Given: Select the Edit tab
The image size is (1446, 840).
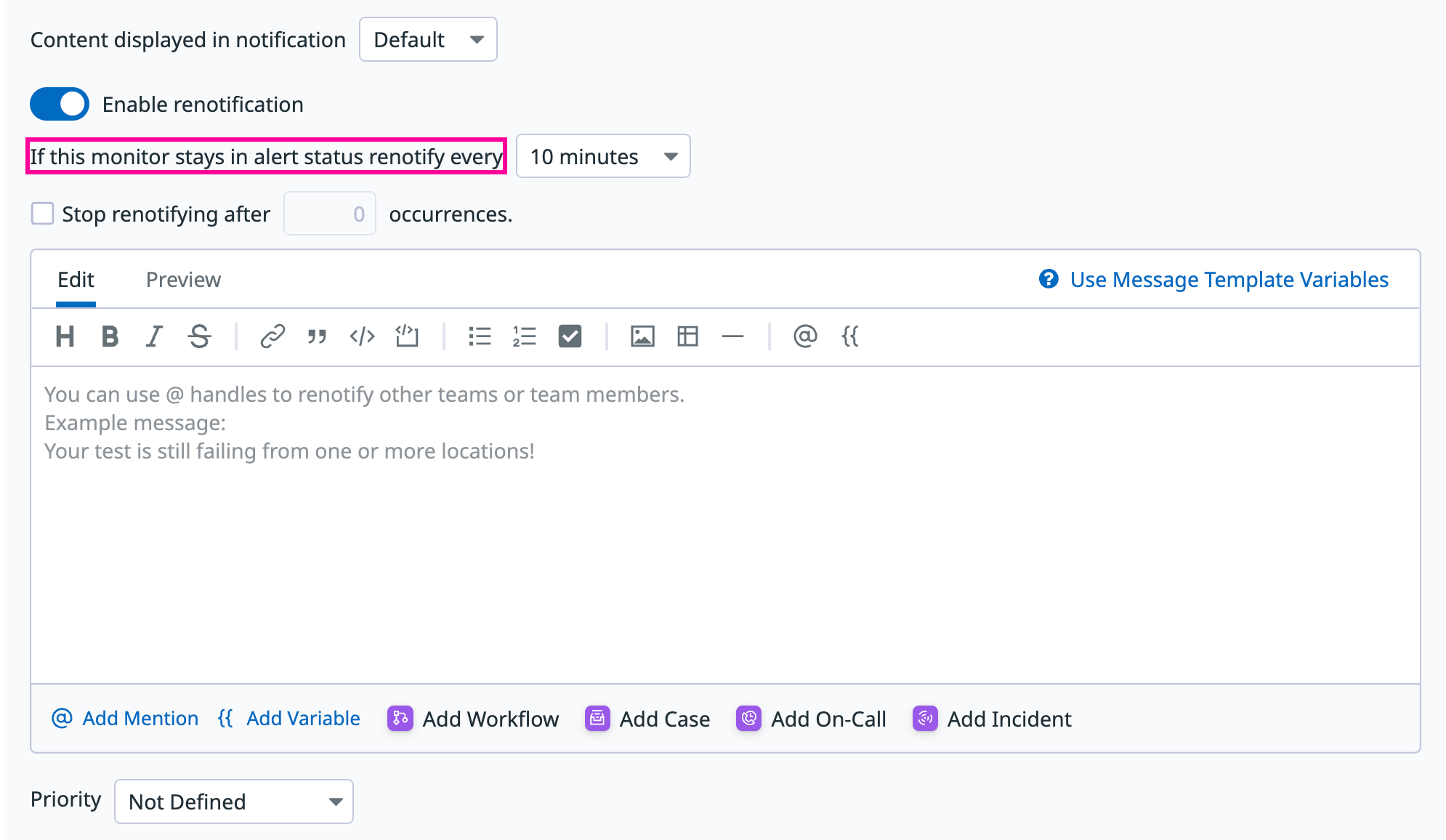Looking at the screenshot, I should click(76, 280).
